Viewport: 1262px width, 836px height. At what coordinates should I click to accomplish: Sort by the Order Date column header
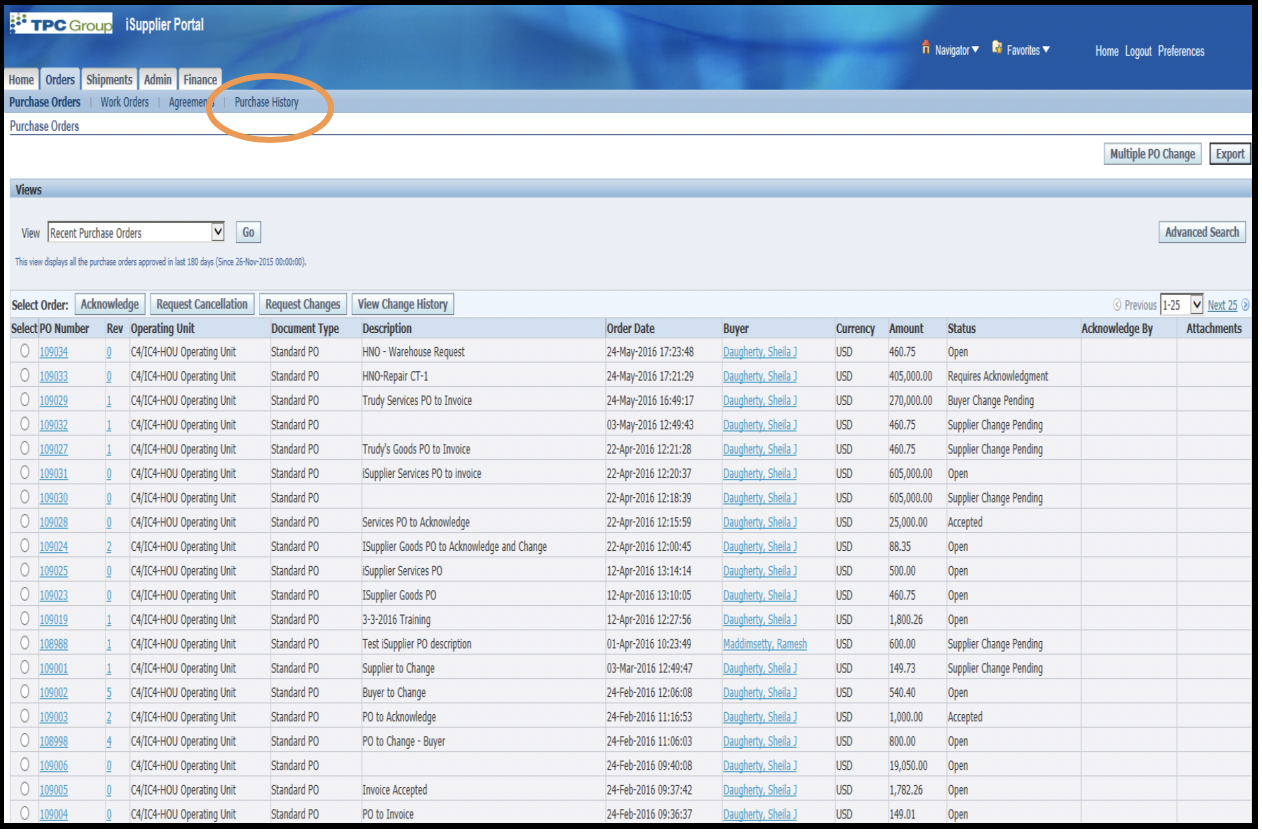(x=631, y=328)
